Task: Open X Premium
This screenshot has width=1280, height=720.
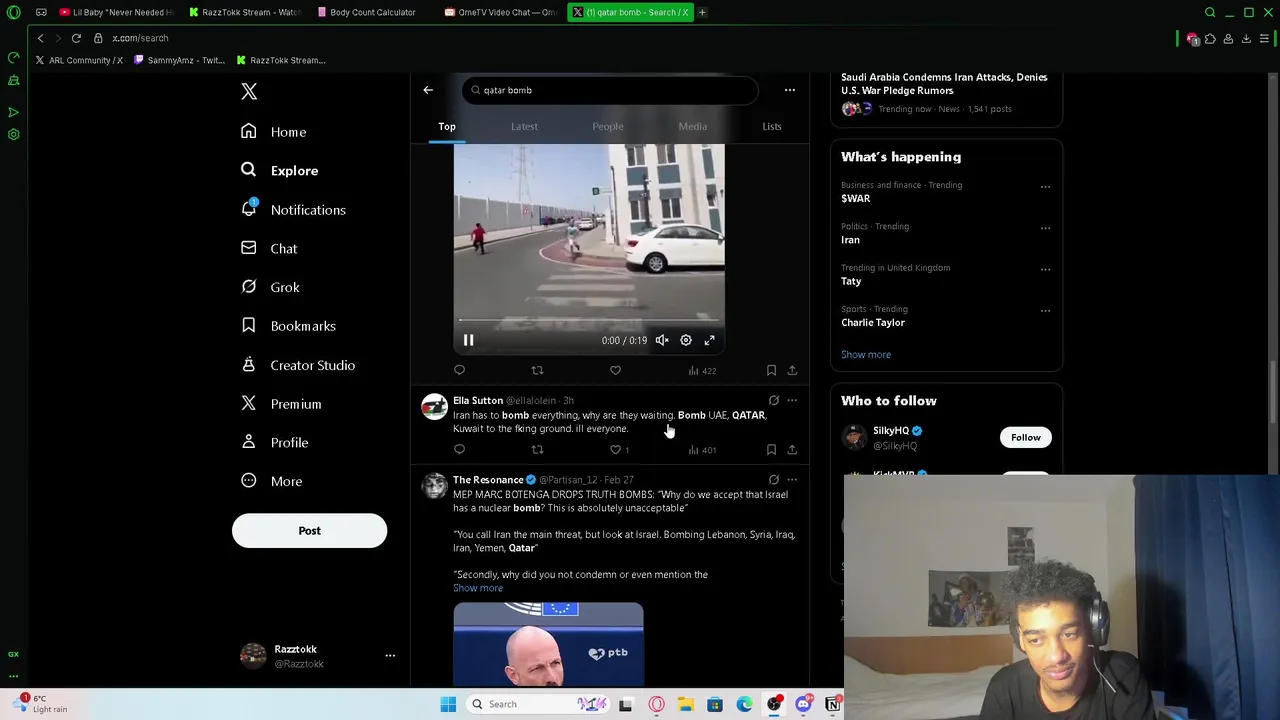Action: click(282, 404)
